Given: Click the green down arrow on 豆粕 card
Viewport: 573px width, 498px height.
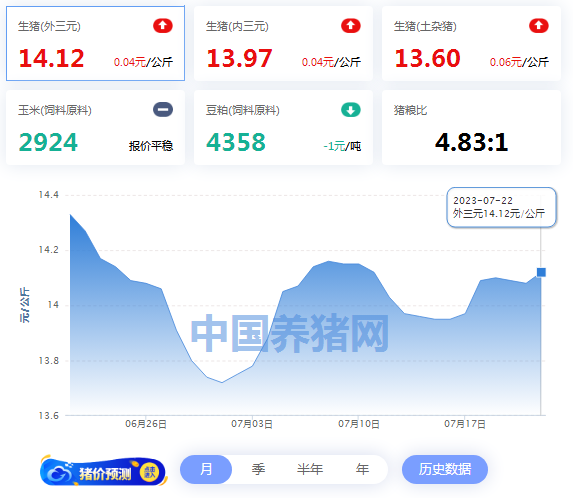Looking at the screenshot, I should pyautogui.click(x=351, y=110).
